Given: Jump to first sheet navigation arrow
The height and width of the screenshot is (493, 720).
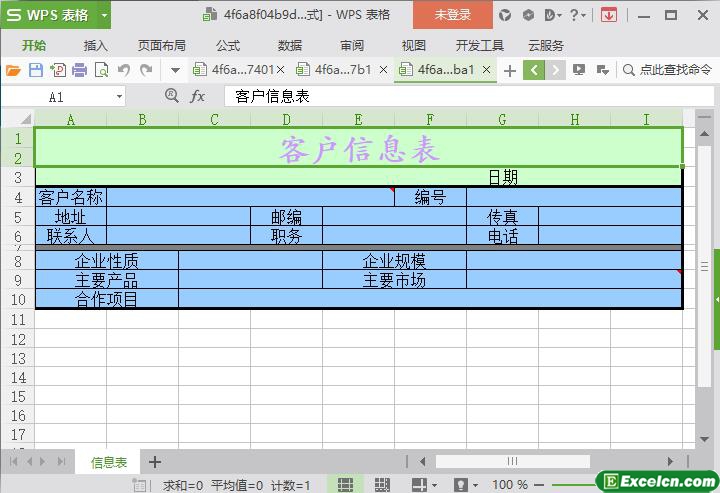Looking at the screenshot, I should [13, 461].
